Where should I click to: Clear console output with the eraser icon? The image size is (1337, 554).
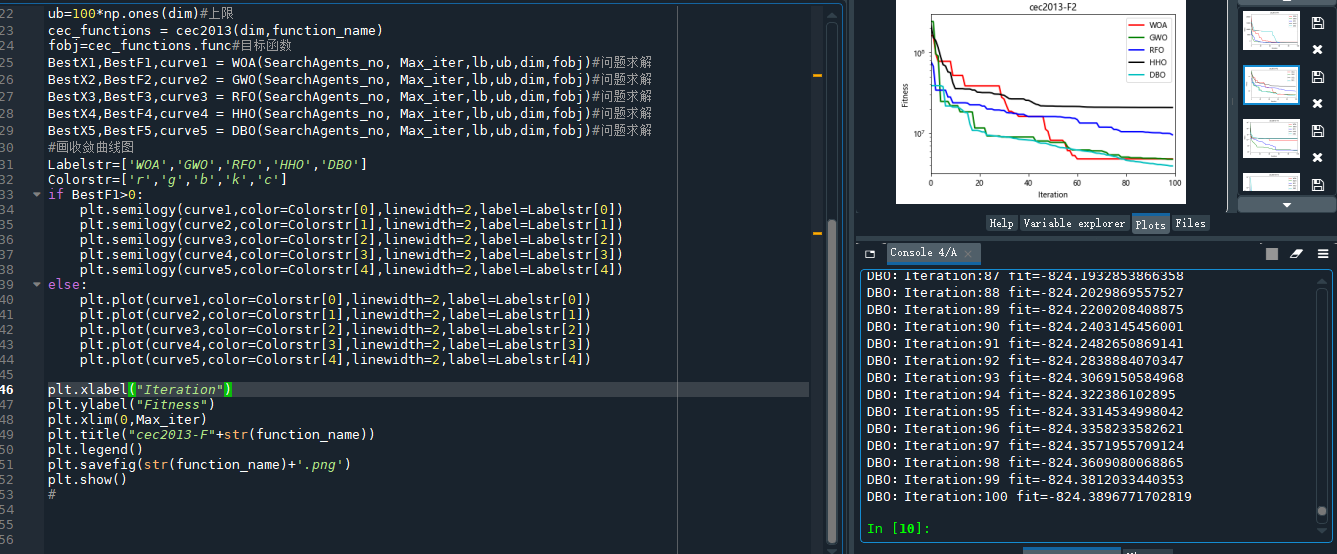[x=1297, y=254]
